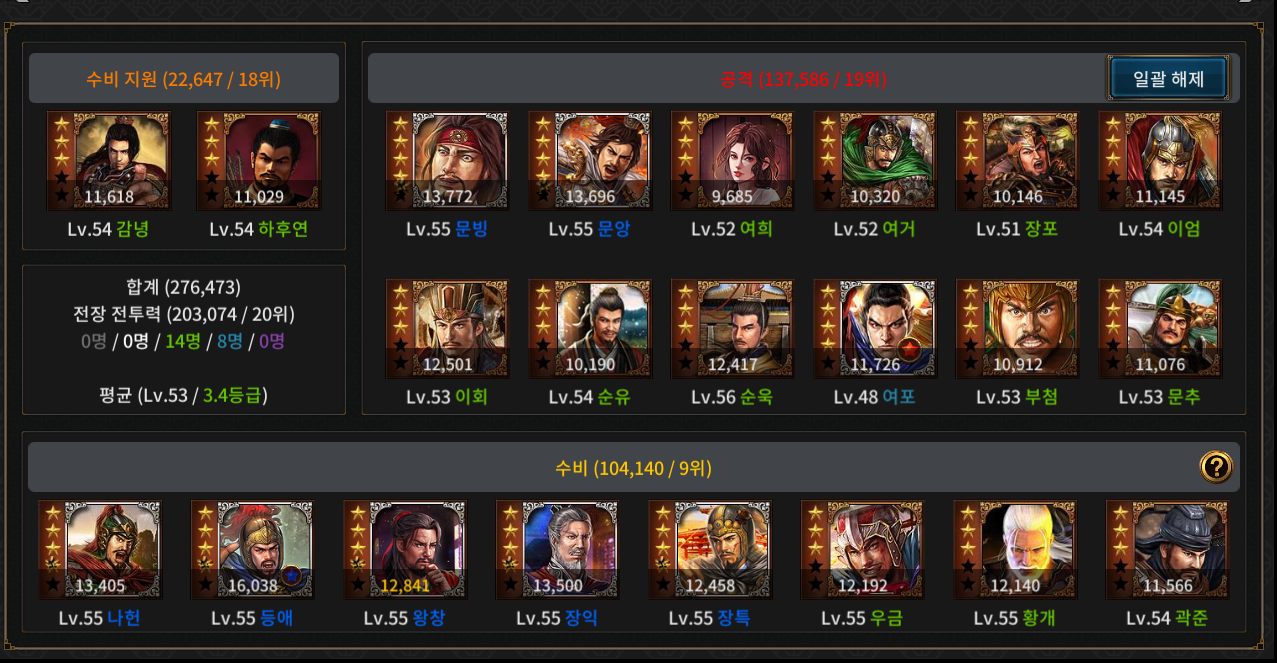Click the 합계 total power summary panel

[x=184, y=340]
